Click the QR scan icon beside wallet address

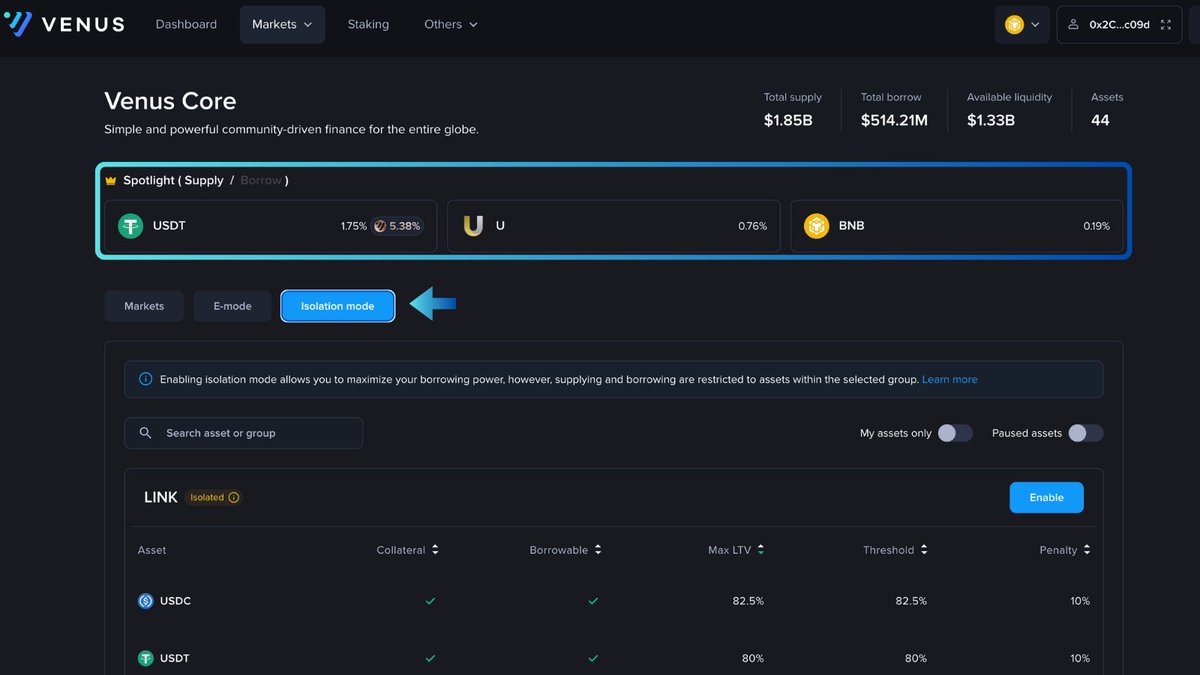[x=1165, y=24]
